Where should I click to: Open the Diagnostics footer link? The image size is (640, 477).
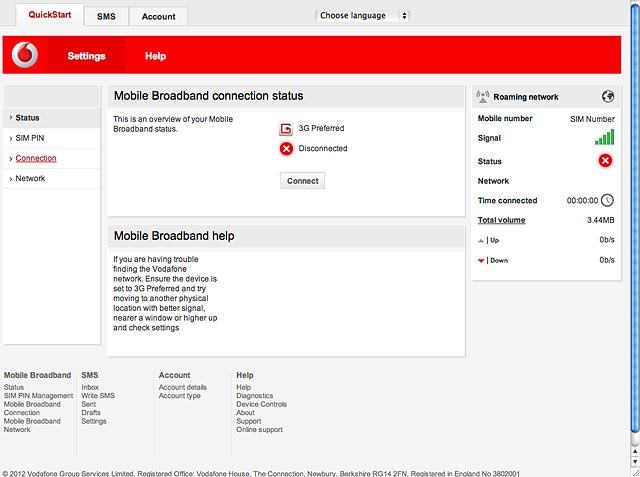pyautogui.click(x=254, y=396)
